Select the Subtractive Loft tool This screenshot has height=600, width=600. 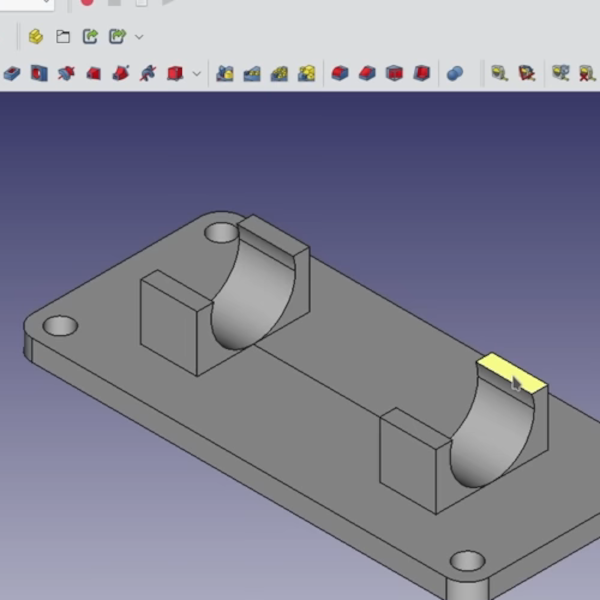pyautogui.click(x=93, y=73)
